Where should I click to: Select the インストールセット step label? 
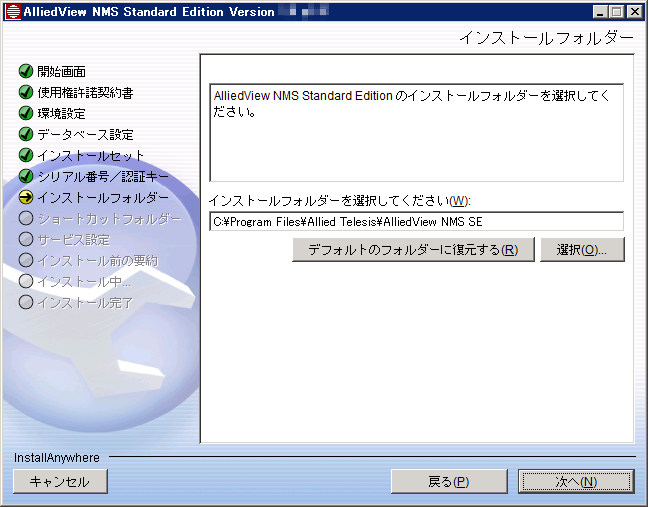[91, 156]
